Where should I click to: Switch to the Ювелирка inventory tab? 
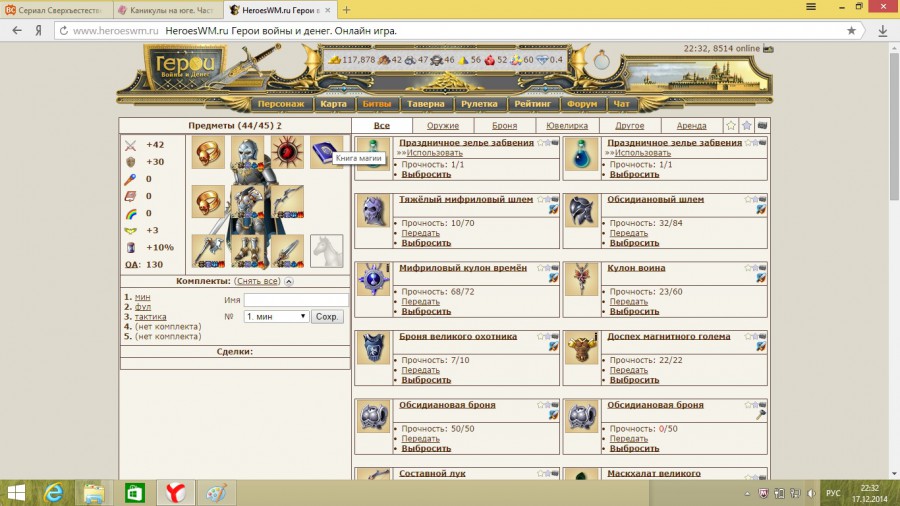(567, 126)
